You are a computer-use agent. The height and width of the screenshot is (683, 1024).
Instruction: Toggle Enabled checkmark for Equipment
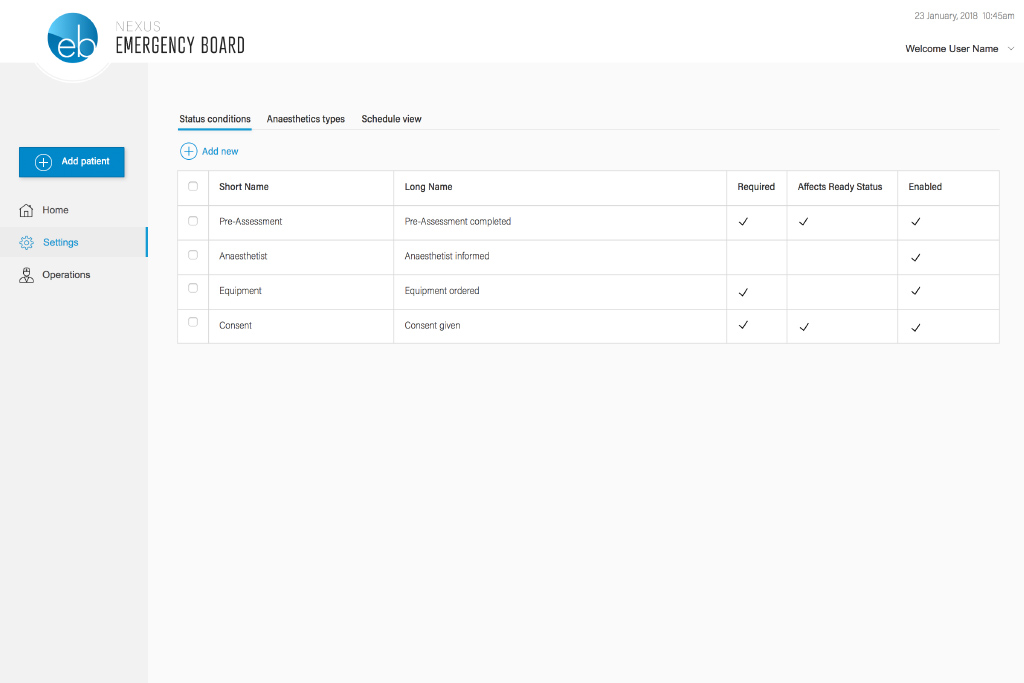916,291
